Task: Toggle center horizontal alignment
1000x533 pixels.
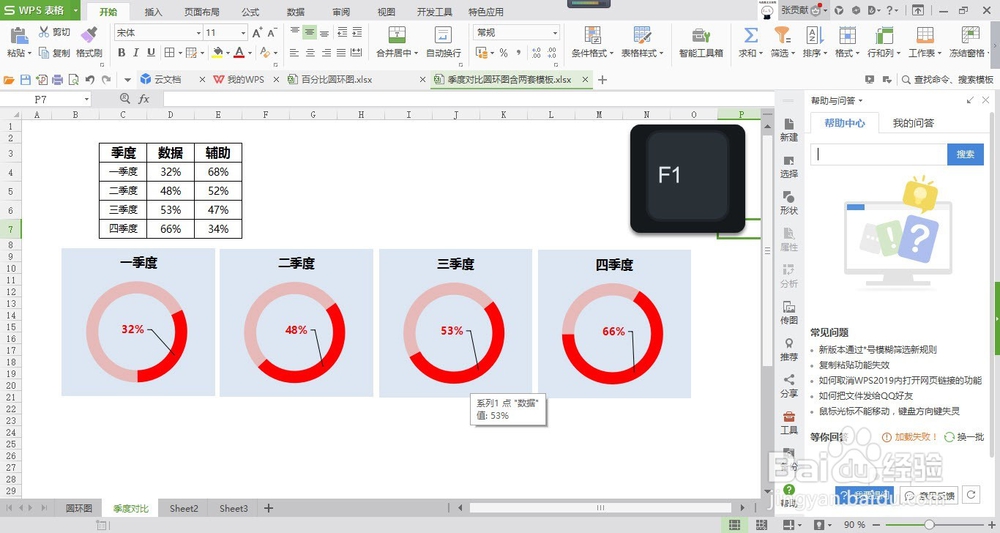Action: (309, 53)
